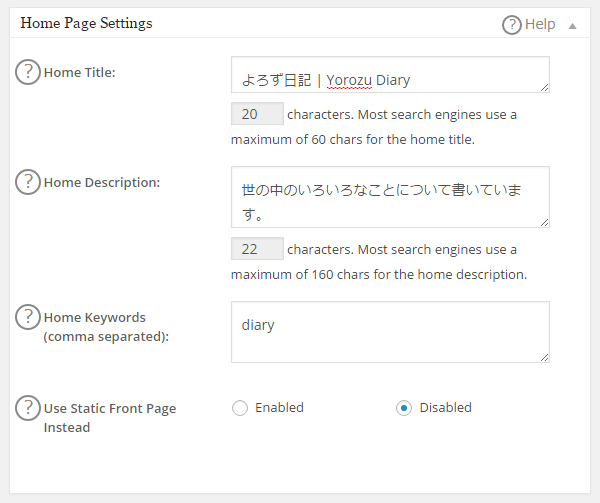Click the resize handle of Home Title field
The height and width of the screenshot is (503, 600).
(x=544, y=88)
